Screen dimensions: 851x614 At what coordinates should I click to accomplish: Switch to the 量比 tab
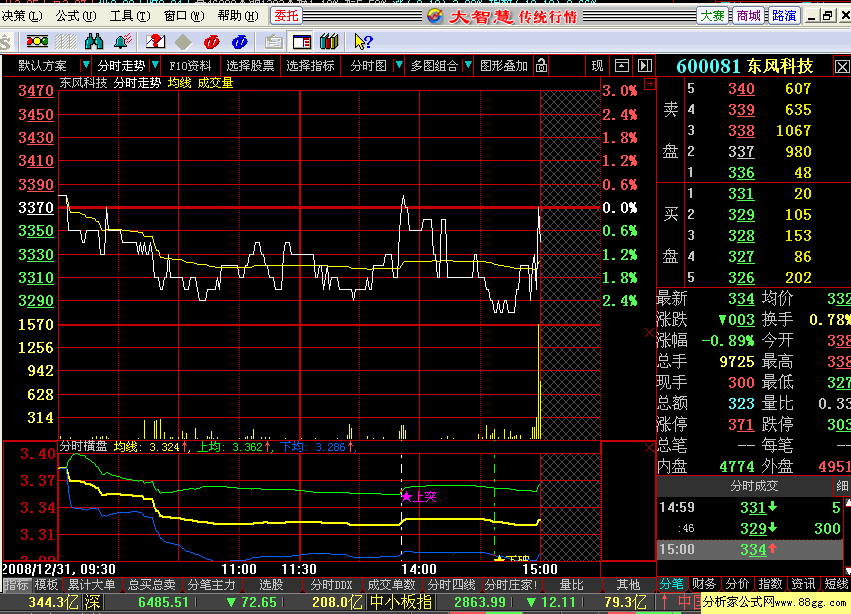[x=571, y=585]
